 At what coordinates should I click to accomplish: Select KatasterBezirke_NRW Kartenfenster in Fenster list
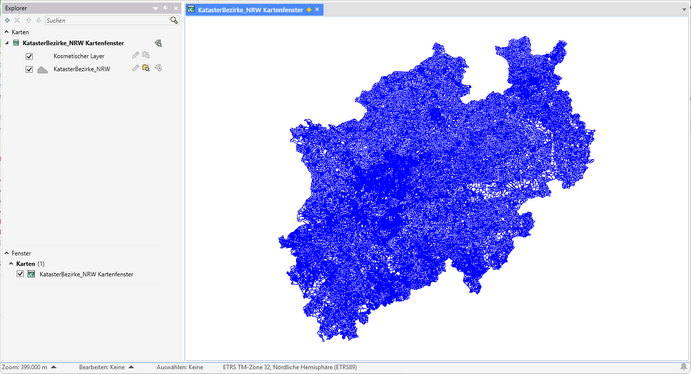point(86,274)
